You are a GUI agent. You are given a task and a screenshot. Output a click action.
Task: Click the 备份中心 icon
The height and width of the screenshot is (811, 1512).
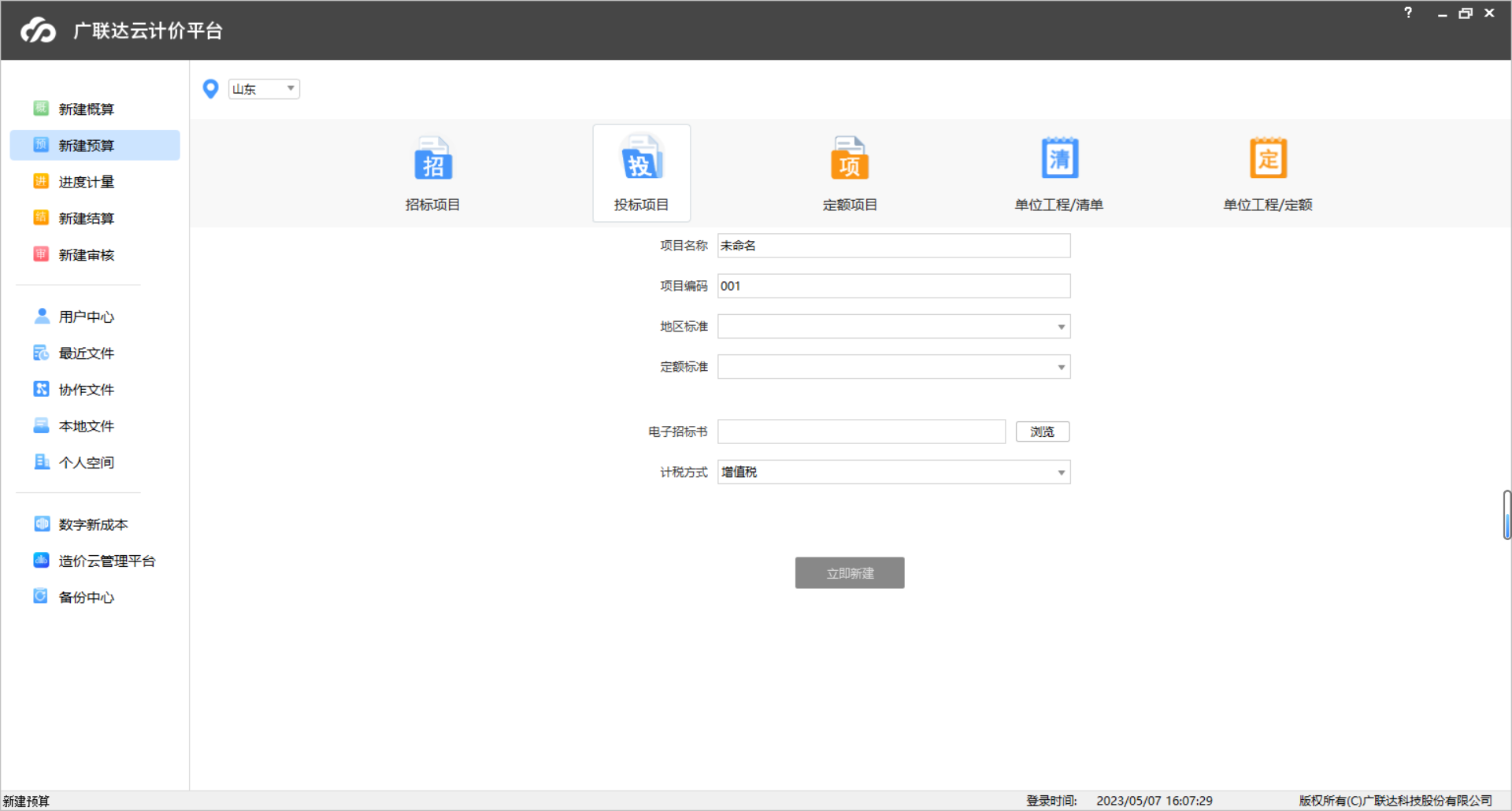coord(41,597)
